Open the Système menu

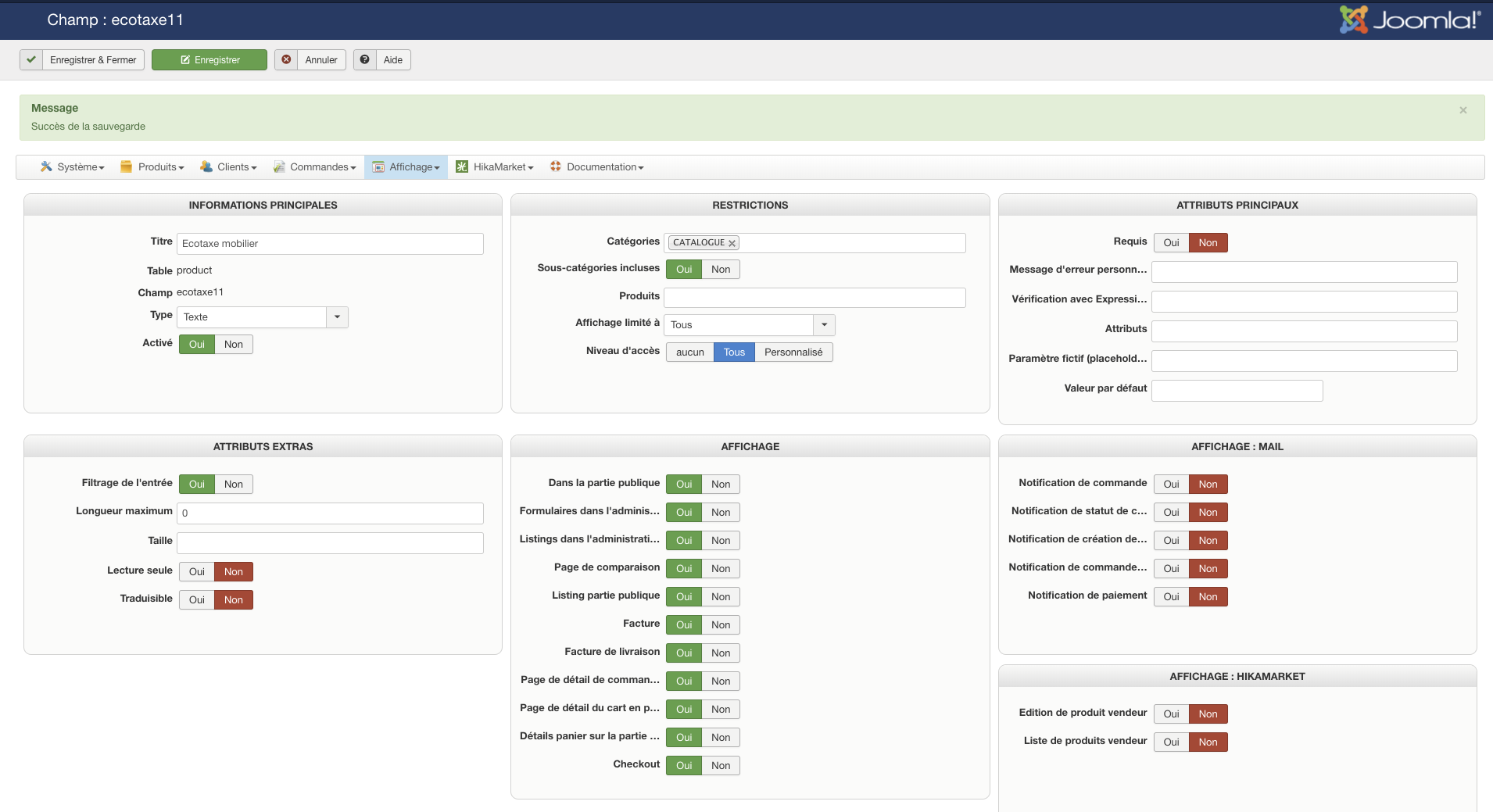click(73, 166)
